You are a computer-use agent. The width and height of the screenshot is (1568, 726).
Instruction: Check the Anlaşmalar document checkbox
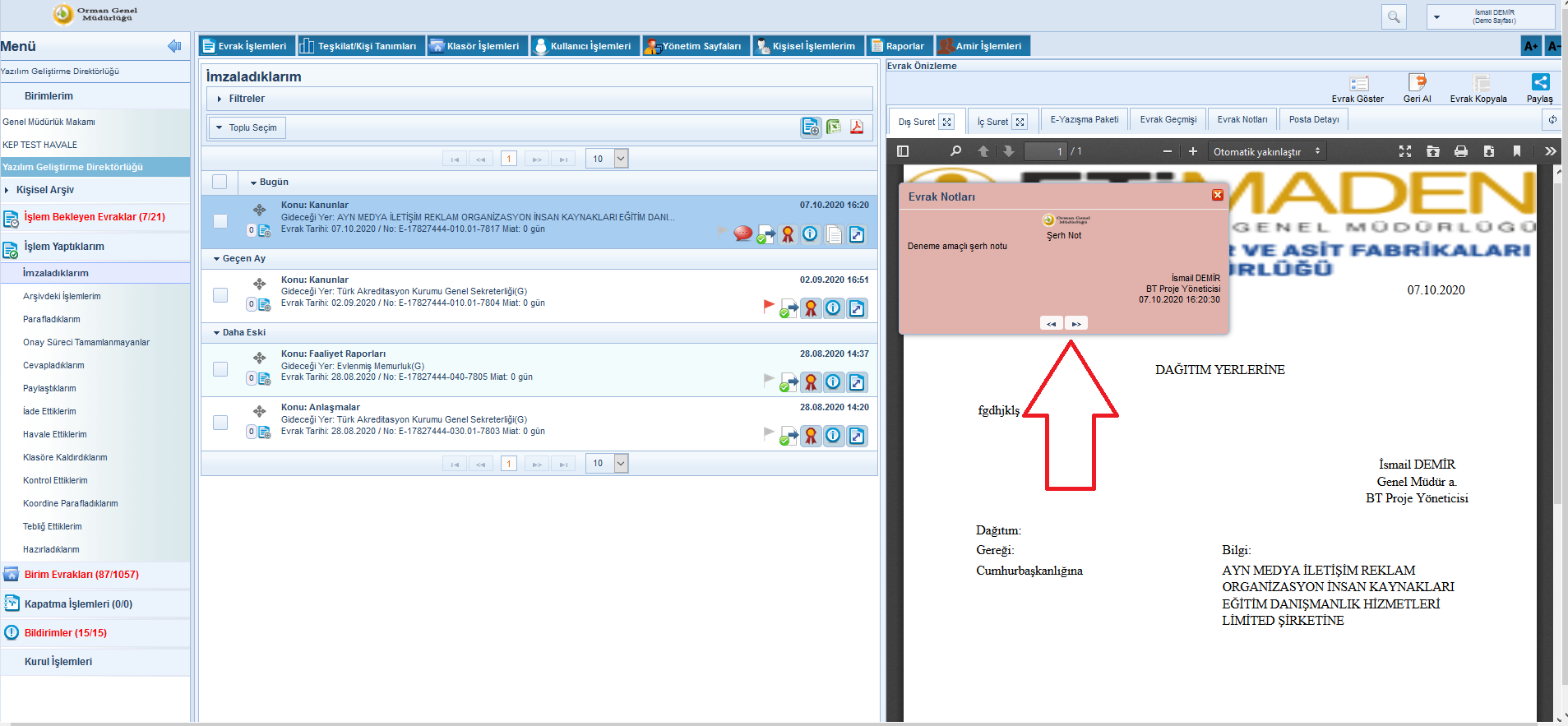tap(220, 423)
